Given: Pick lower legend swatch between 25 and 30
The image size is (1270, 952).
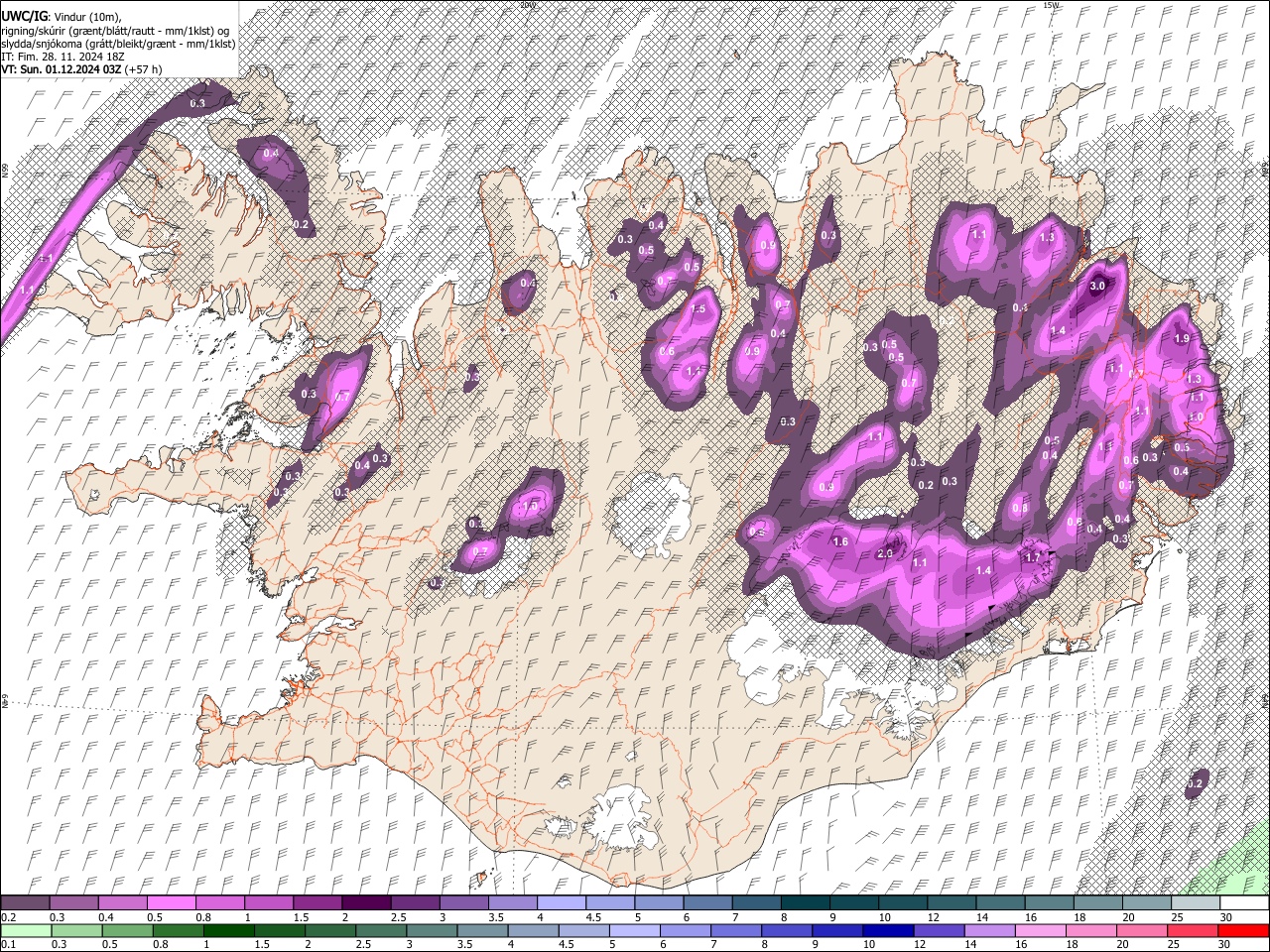Looking at the screenshot, I should point(1195,930).
